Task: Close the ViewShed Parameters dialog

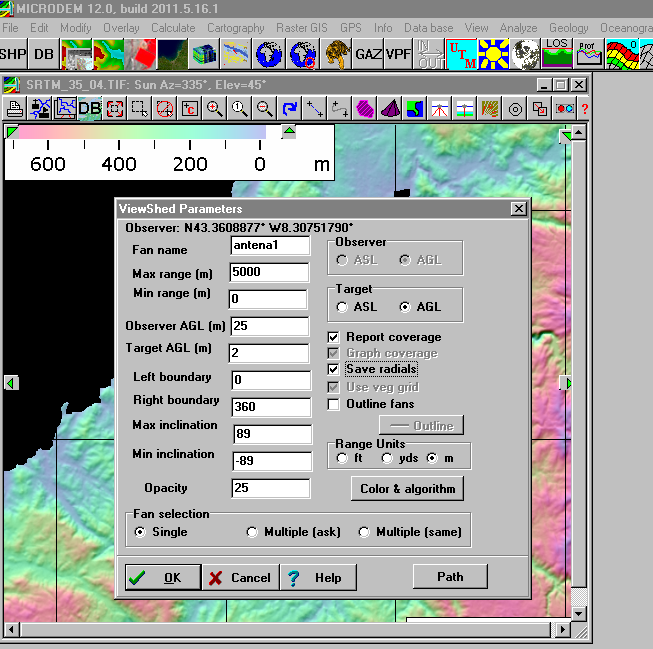Action: click(x=518, y=209)
